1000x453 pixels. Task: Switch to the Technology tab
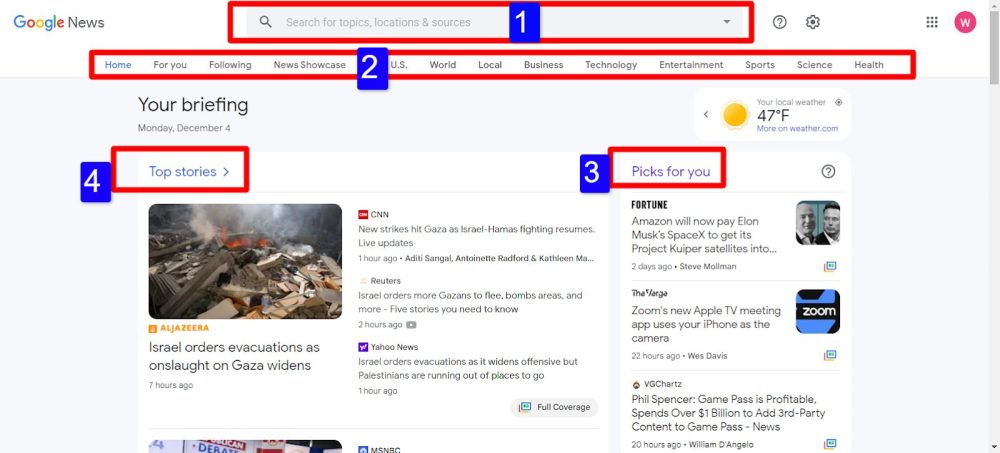pos(611,64)
